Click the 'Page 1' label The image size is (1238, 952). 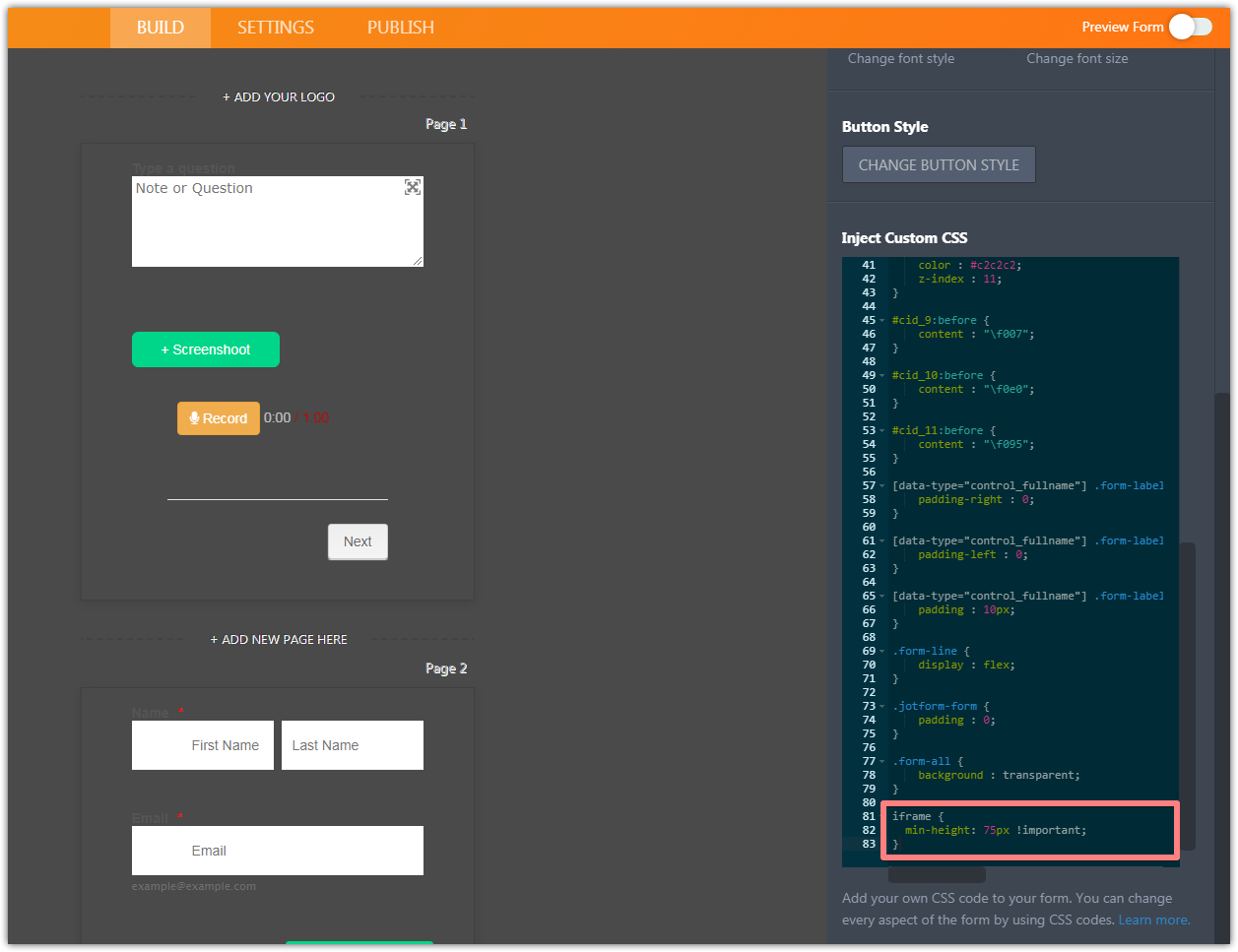(446, 124)
